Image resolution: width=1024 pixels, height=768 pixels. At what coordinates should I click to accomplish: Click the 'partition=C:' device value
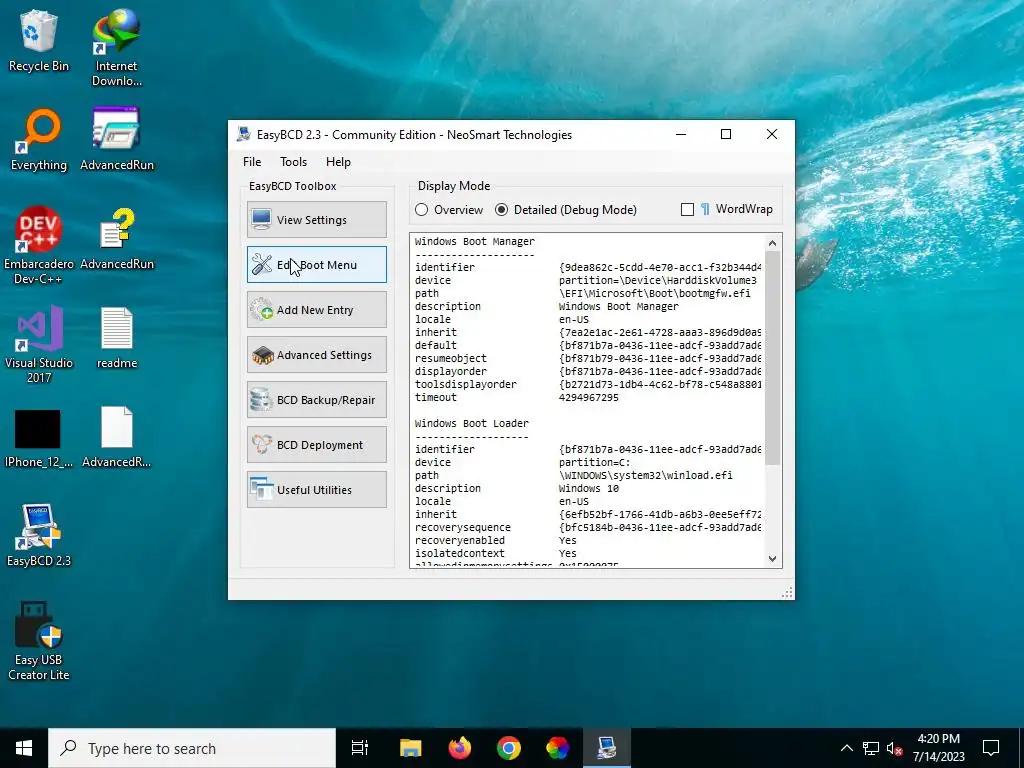pos(594,462)
